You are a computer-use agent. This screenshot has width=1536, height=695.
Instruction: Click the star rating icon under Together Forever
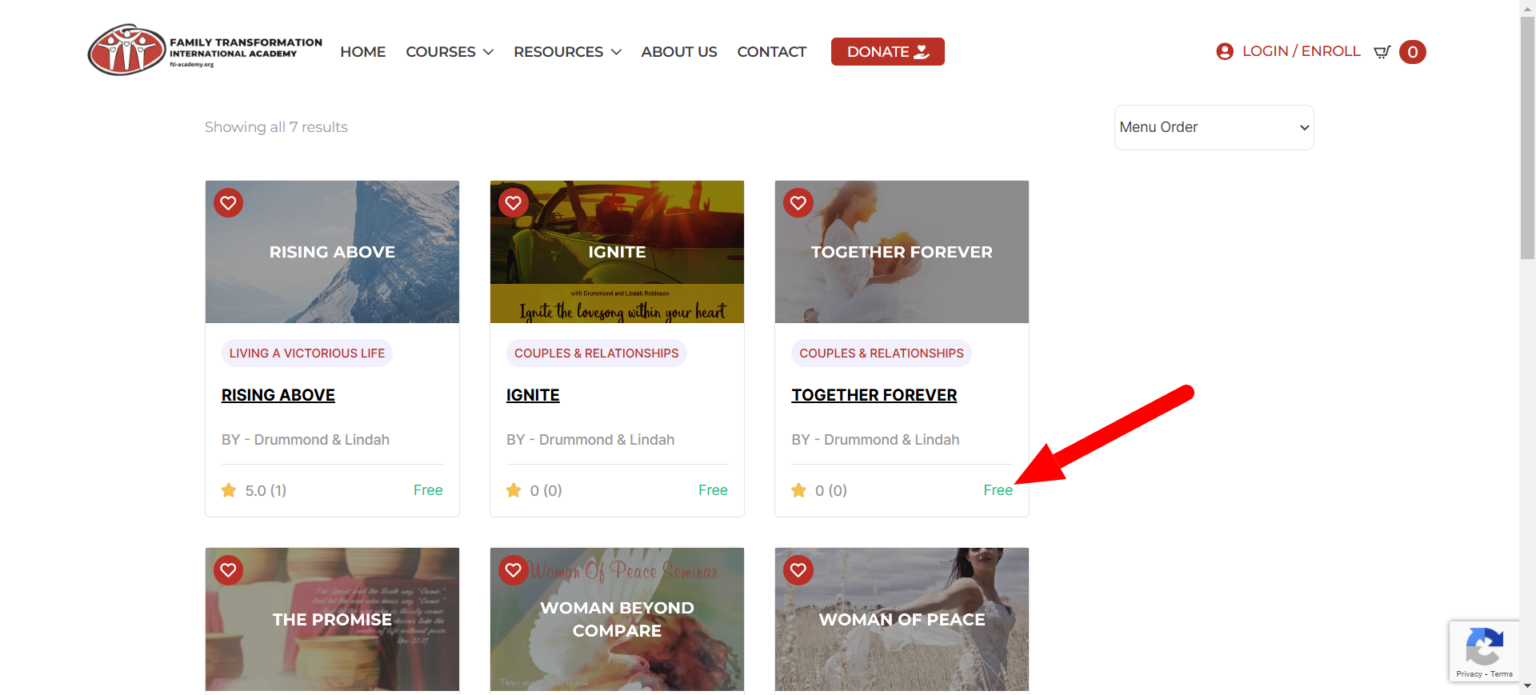click(x=799, y=490)
